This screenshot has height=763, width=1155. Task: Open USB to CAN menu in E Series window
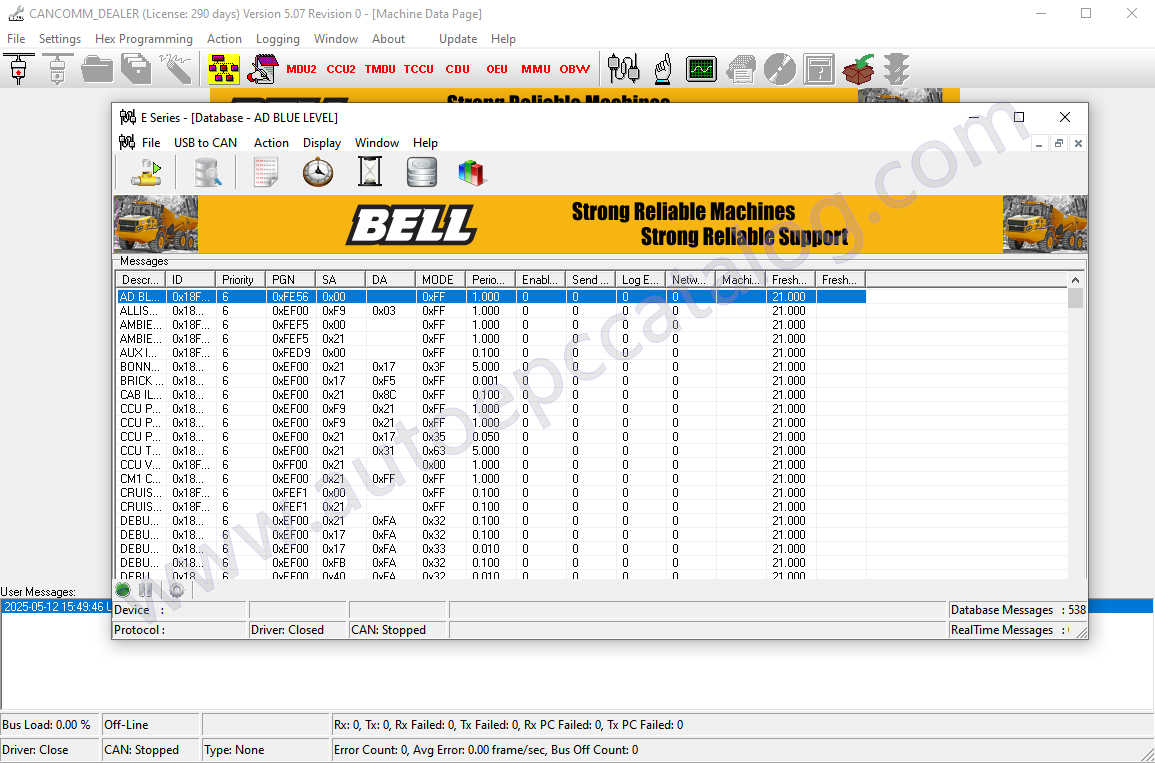(x=206, y=143)
